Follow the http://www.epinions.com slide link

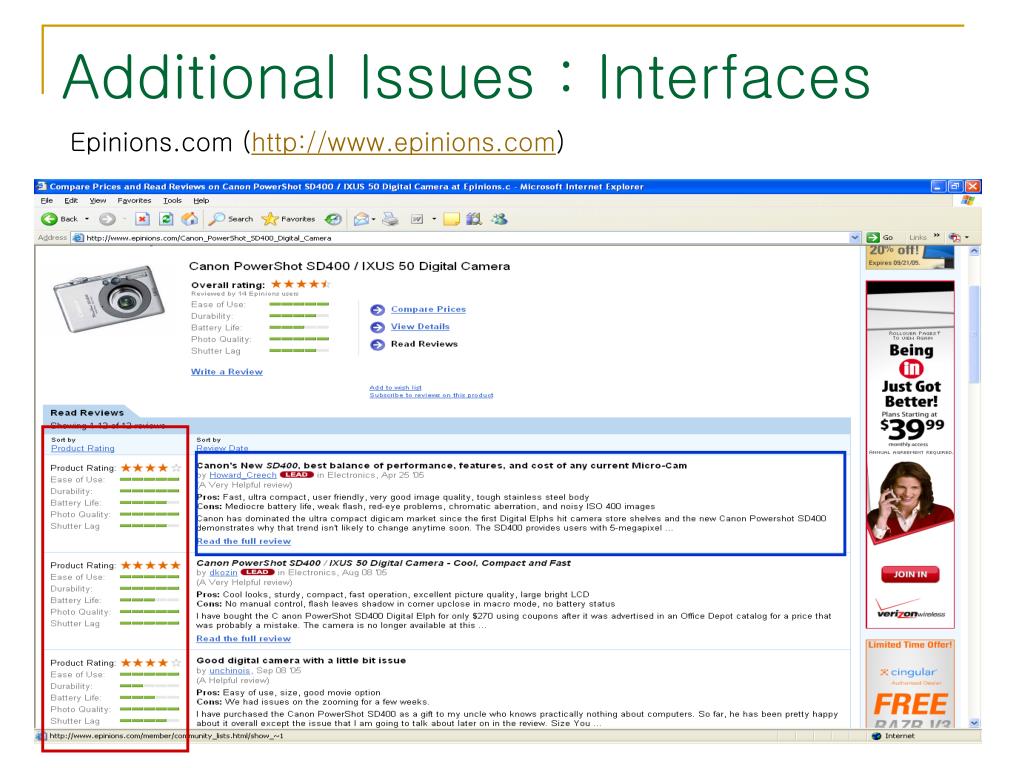[x=404, y=142]
